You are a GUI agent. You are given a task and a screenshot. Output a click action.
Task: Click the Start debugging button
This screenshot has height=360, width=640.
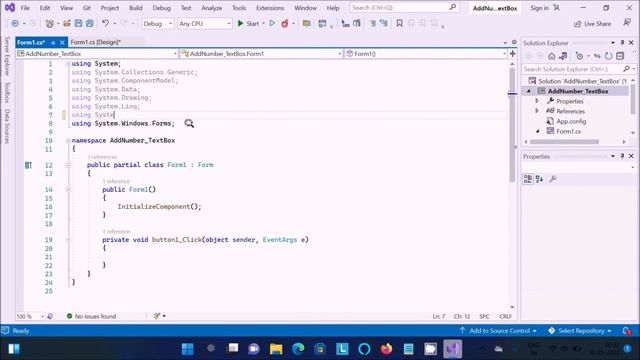coord(248,24)
